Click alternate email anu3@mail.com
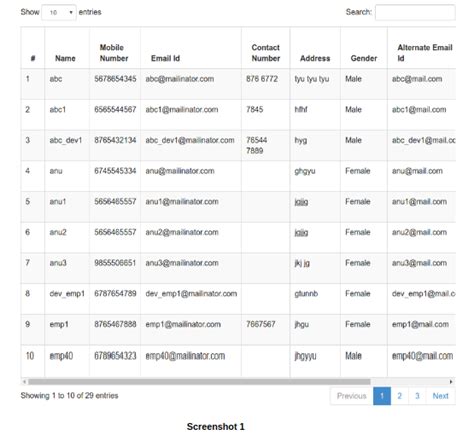Image resolution: width=474 pixels, height=435 pixels. pos(419,263)
